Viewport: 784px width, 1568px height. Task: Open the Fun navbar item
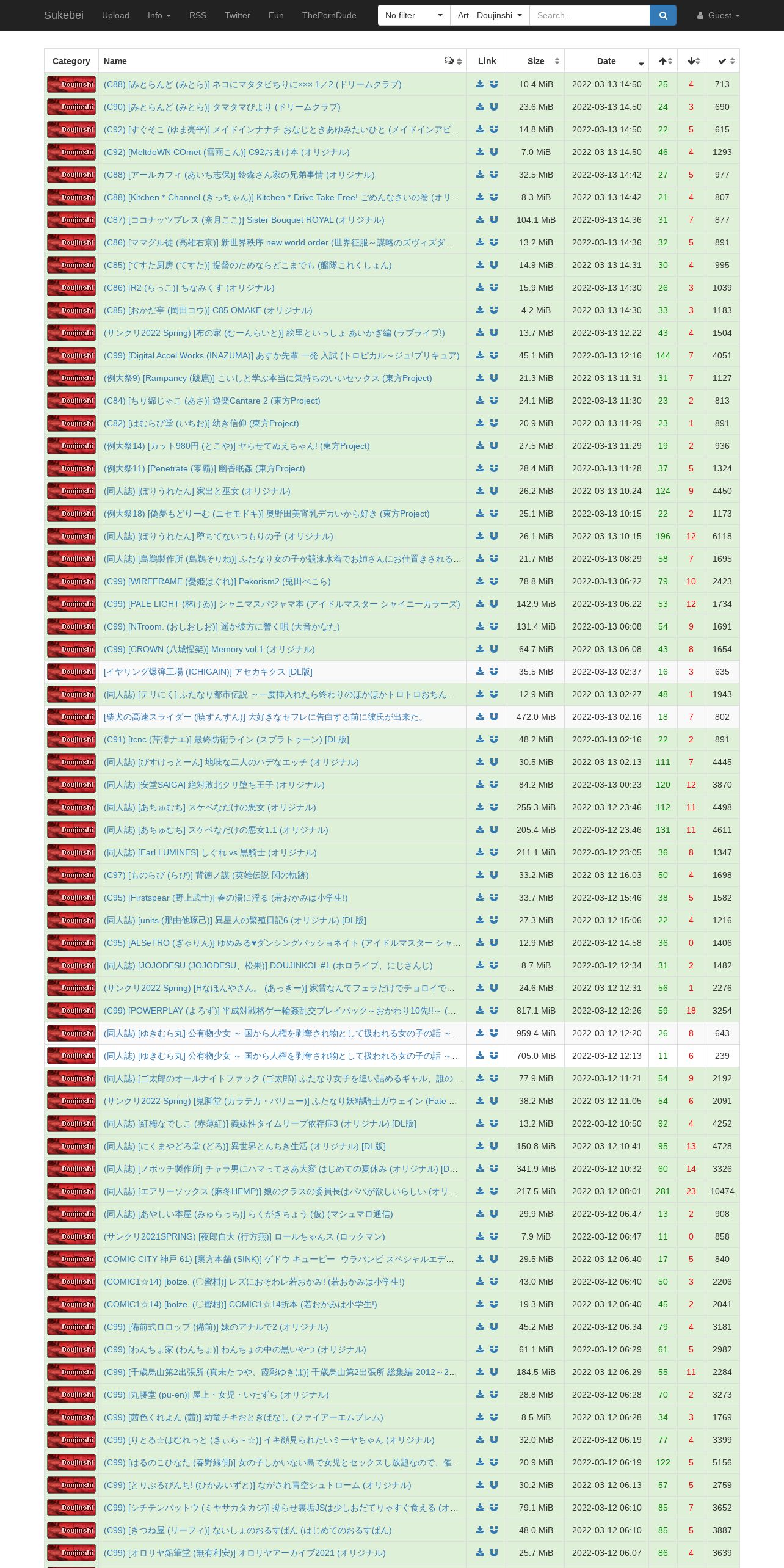click(x=276, y=15)
